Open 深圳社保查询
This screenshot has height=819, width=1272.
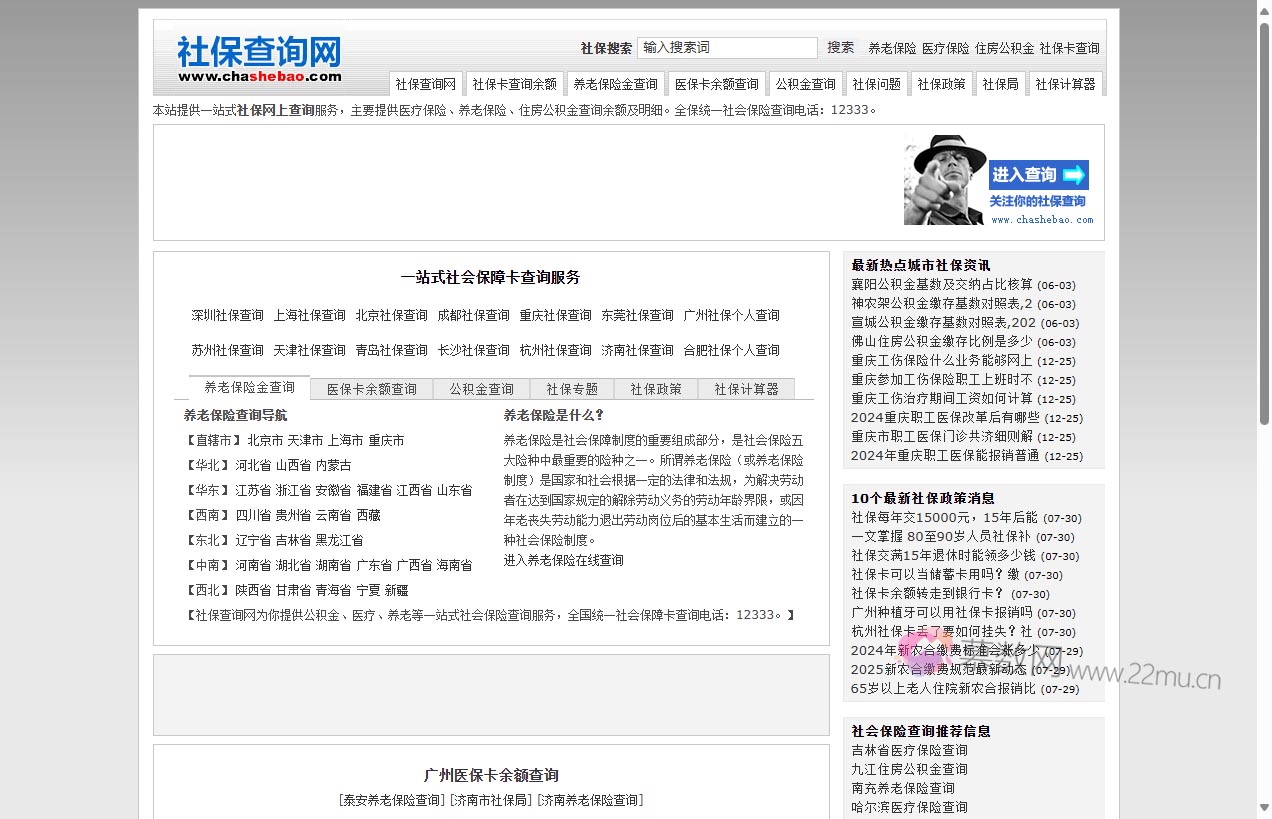[x=227, y=314]
